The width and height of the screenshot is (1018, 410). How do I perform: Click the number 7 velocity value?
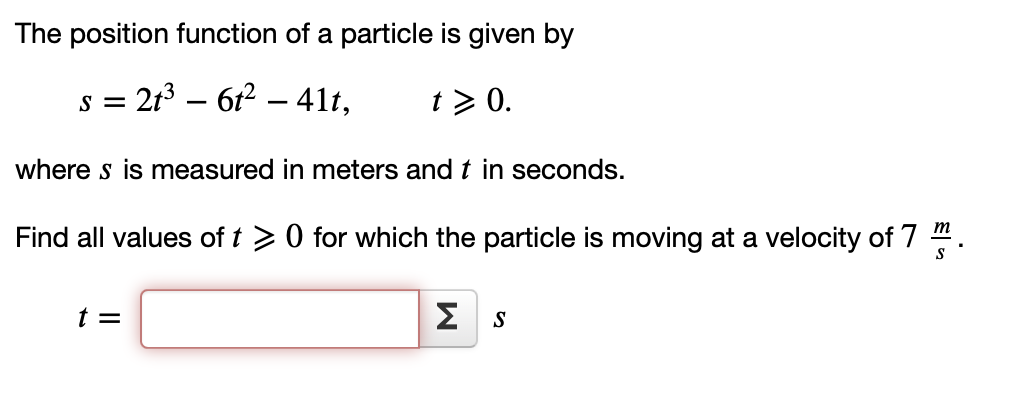click(910, 237)
